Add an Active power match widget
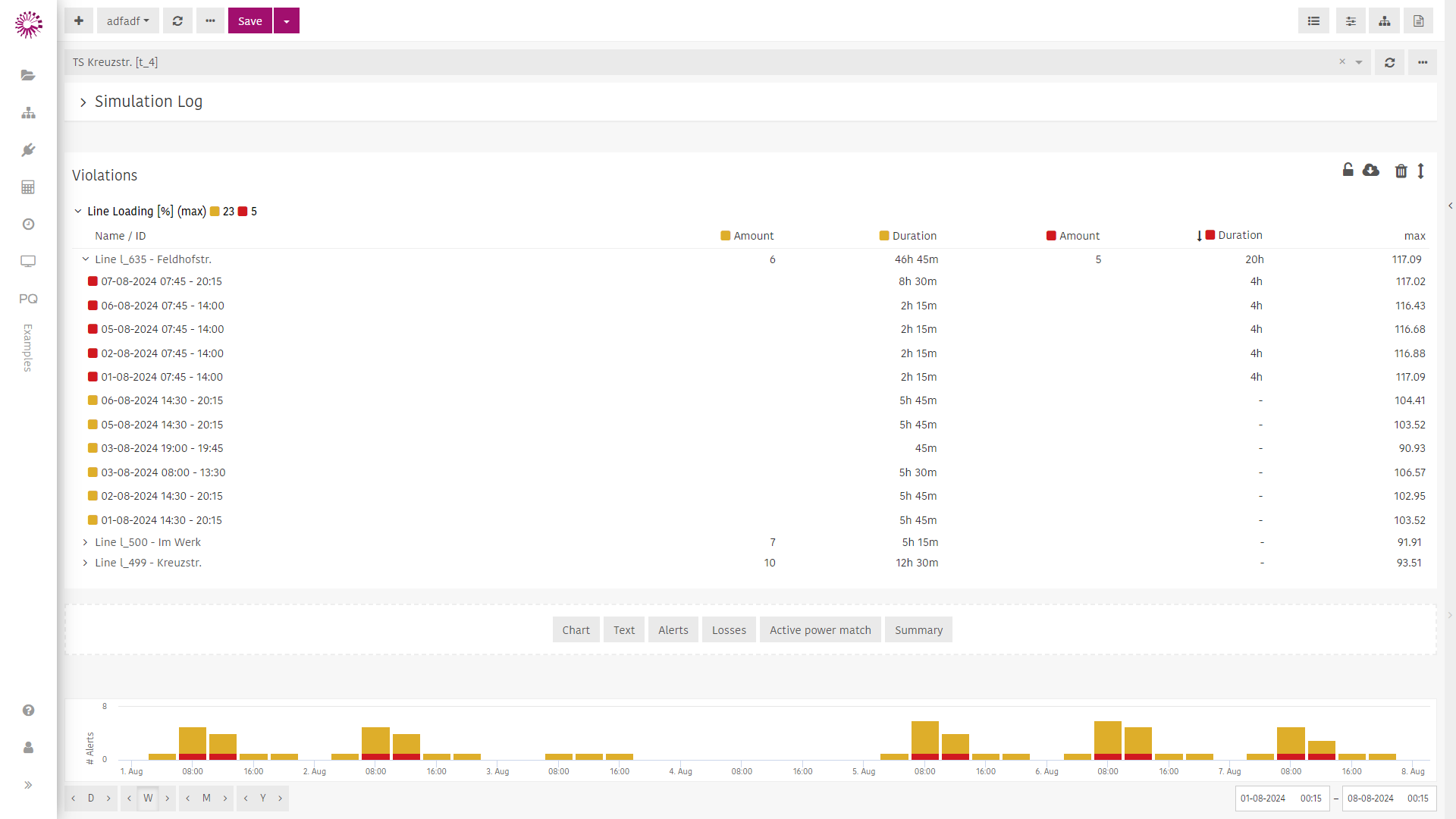The height and width of the screenshot is (819, 1456). tap(820, 629)
